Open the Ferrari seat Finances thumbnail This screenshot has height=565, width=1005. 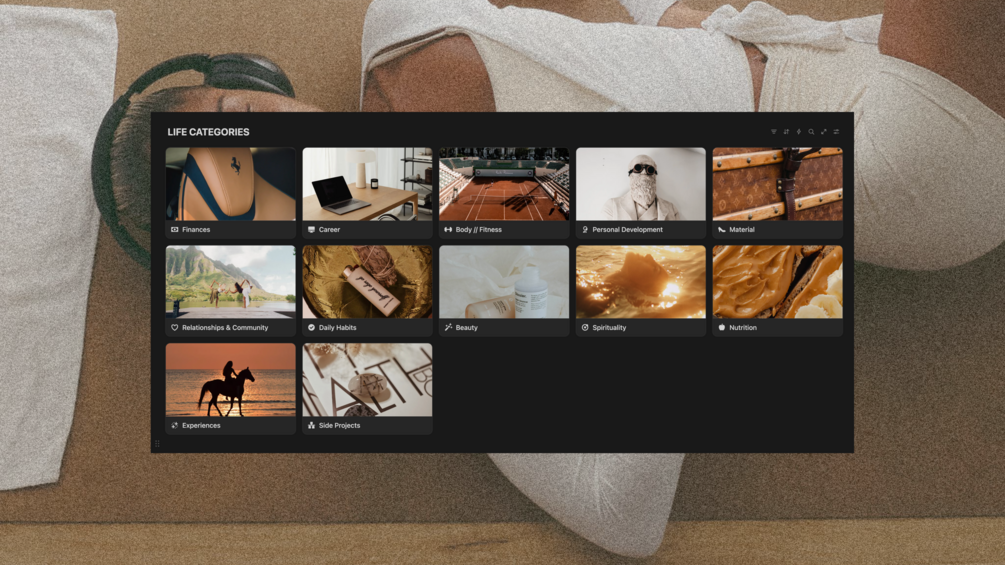tap(231, 184)
